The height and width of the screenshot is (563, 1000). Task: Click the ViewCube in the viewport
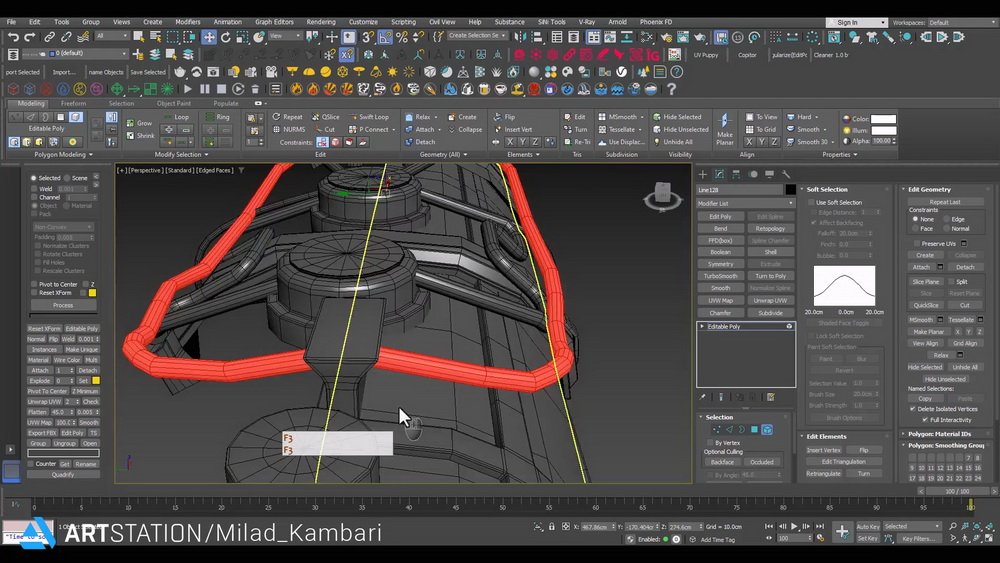pyautogui.click(x=663, y=195)
